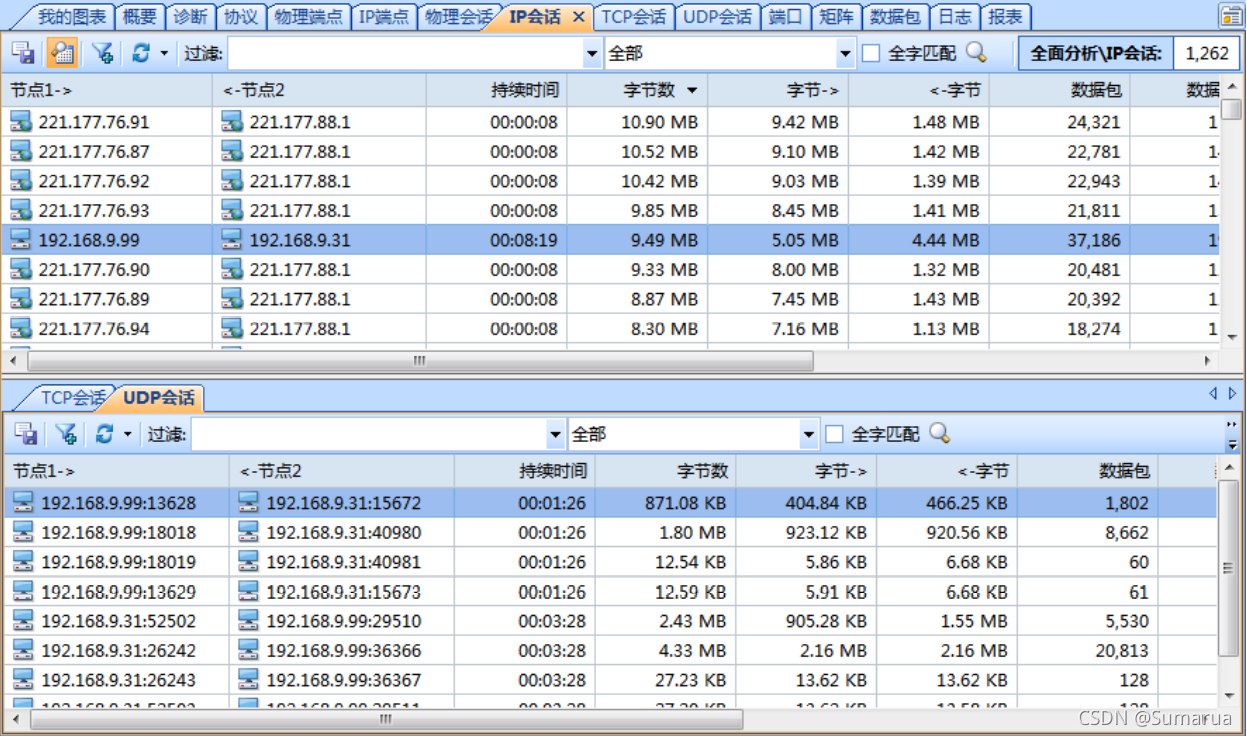Click the host icon for 221.177.76.93
This screenshot has height=736, width=1247.
(x=21, y=210)
